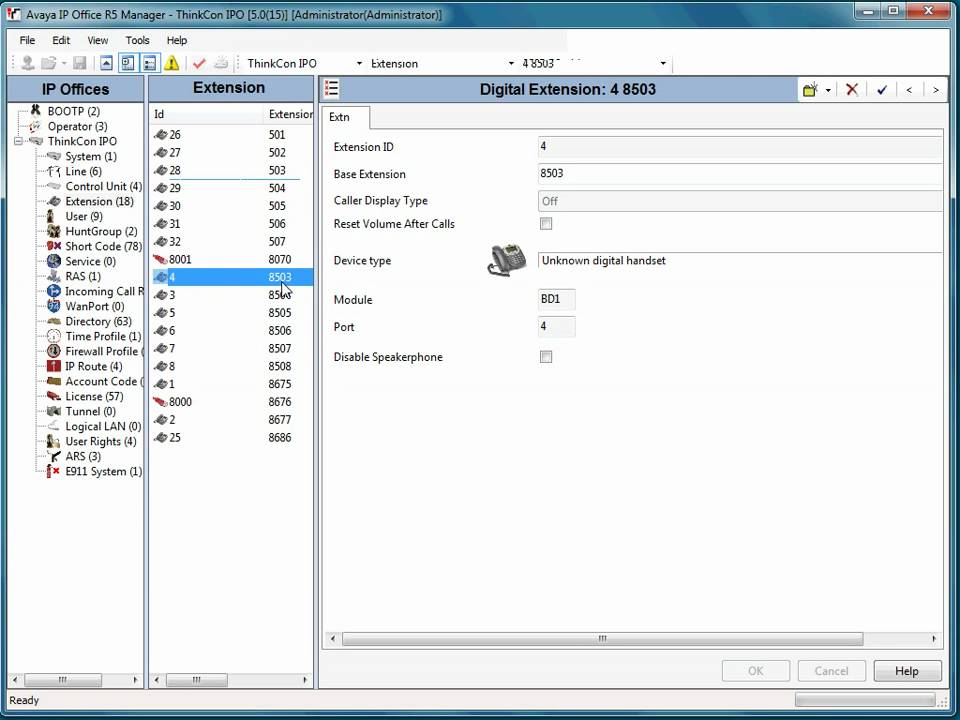Show errors warning triangle icon
960x720 pixels.
tap(172, 63)
